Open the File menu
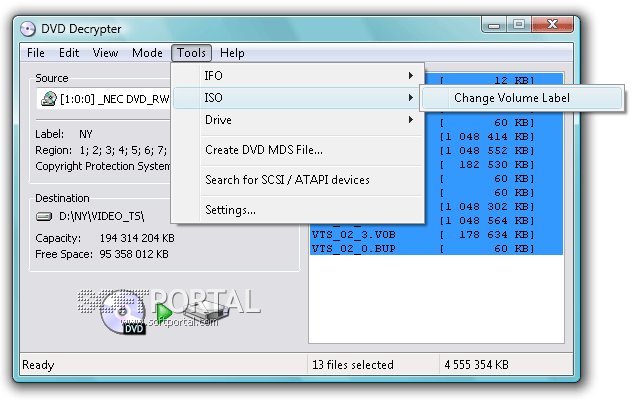Viewport: 633px width, 403px height. [36, 53]
